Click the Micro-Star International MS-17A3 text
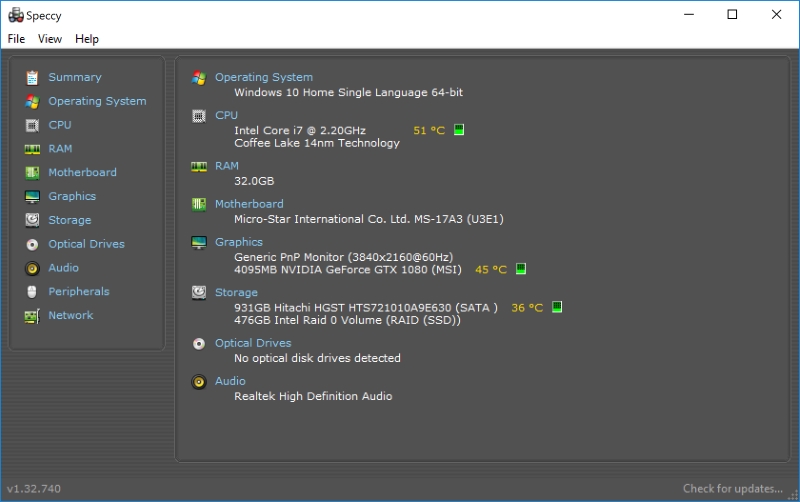Viewport: 800px width, 502px height. [369, 219]
